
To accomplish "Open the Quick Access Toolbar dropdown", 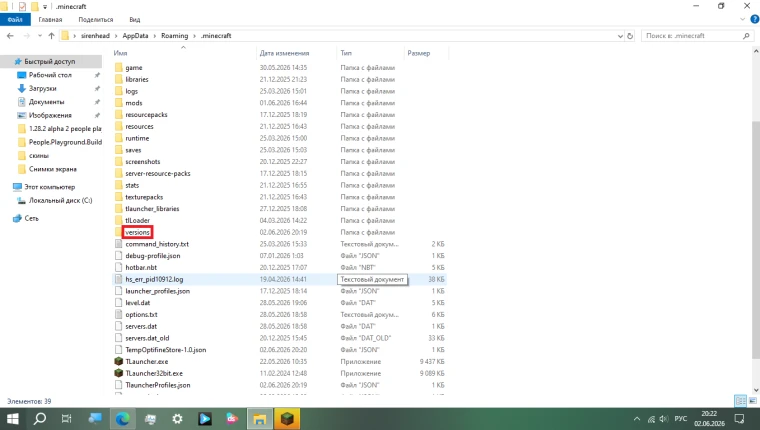I will pyautogui.click(x=45, y=7).
